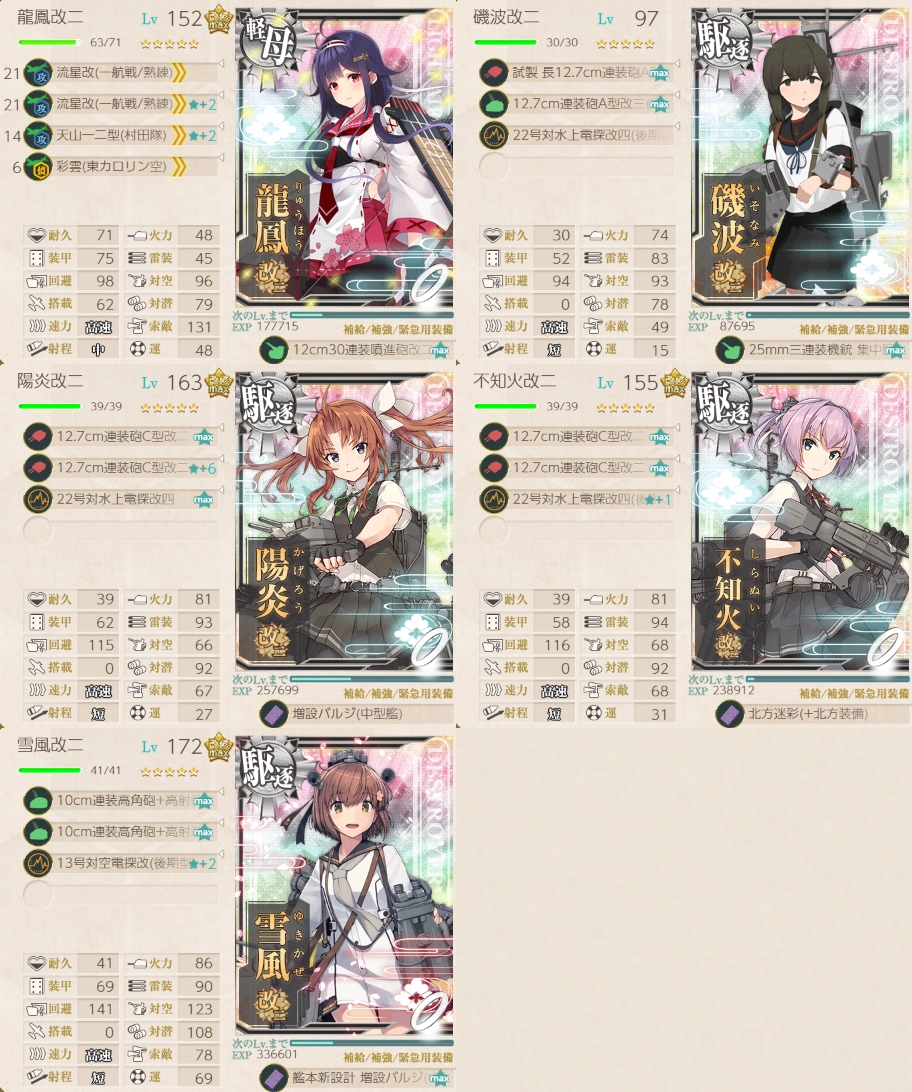Click 陽炎改二's EXP progress bar
Viewport: 912px width, 1092px height.
372,678
